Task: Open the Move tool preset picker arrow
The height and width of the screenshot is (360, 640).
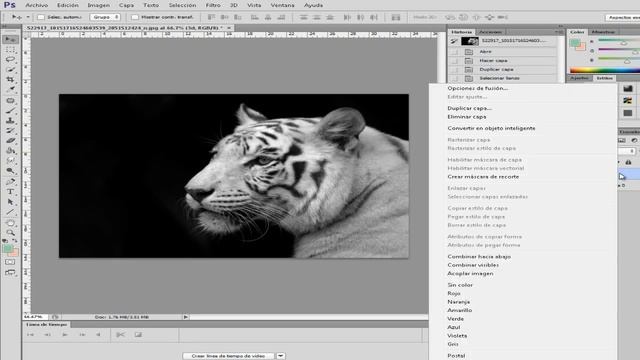Action: click(x=28, y=17)
